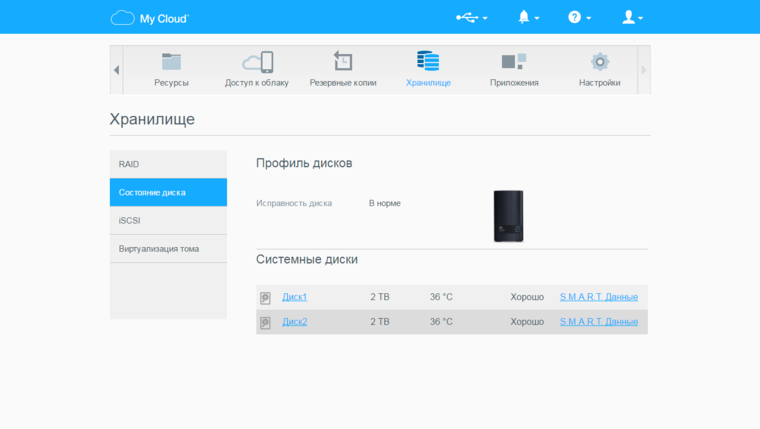
Task: Click 'Хорошо' status in Диск2 row
Action: tap(527, 321)
